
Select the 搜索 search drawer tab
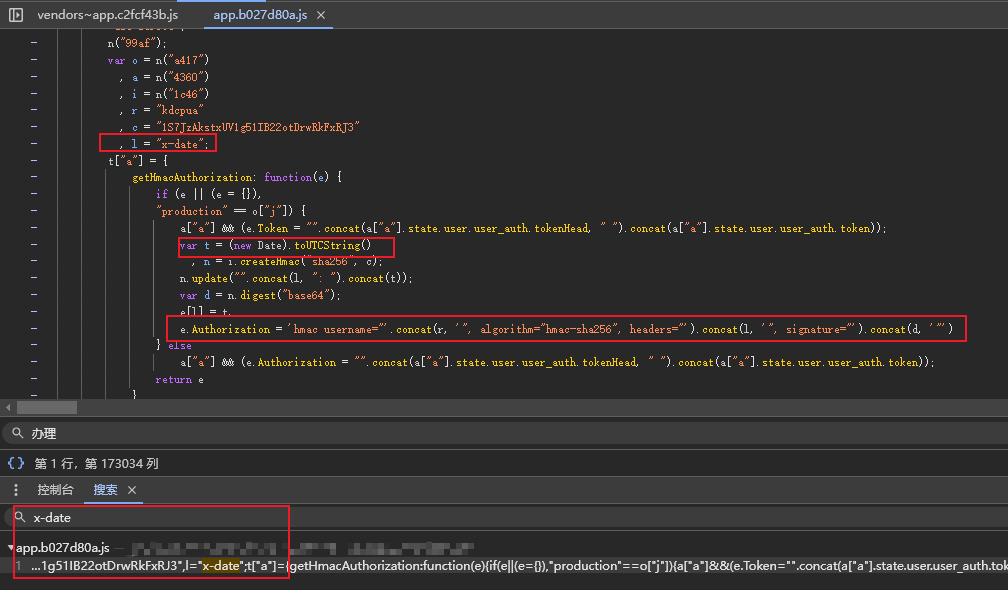click(x=105, y=490)
